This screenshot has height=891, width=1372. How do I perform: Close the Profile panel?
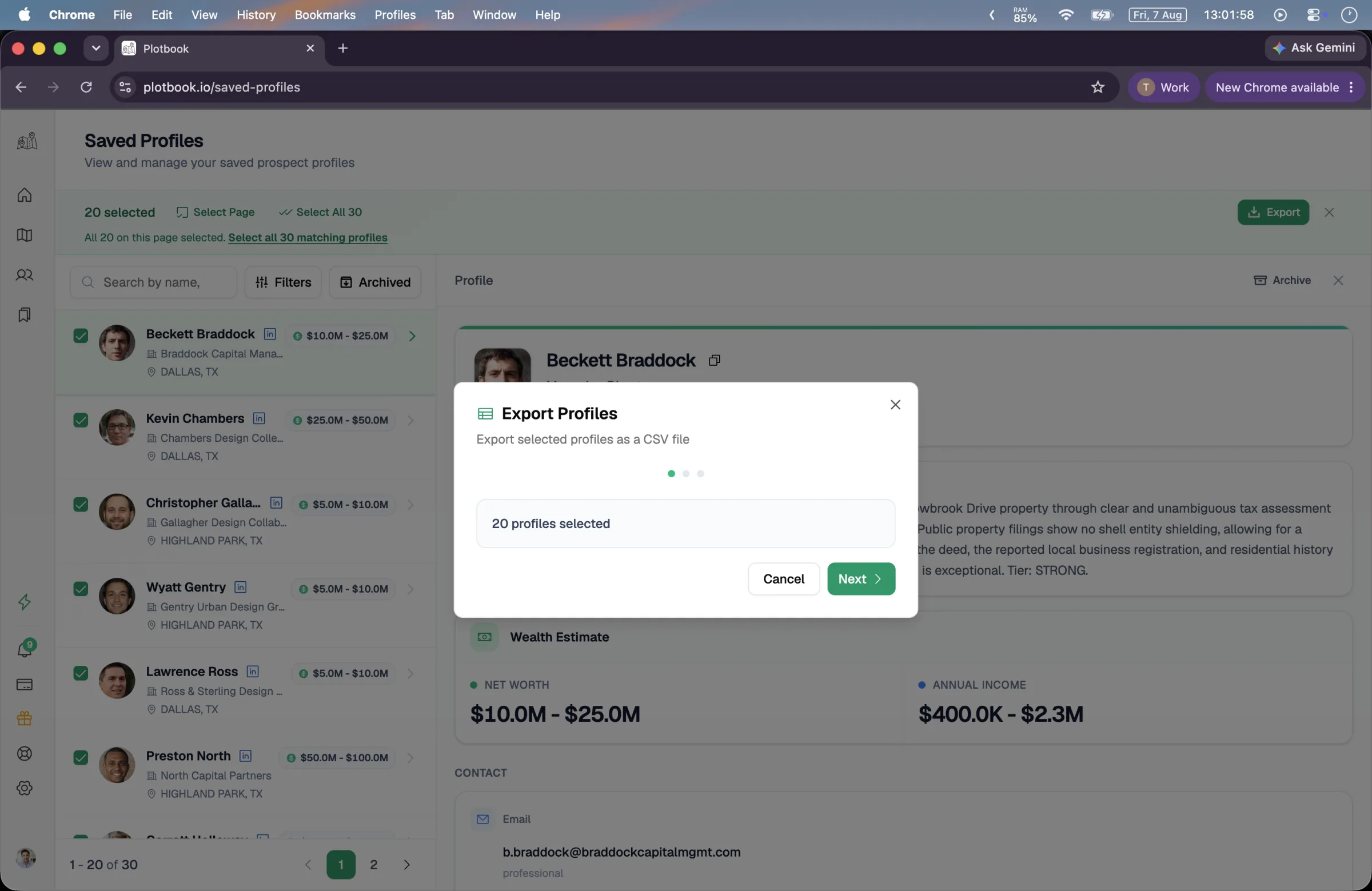1338,280
